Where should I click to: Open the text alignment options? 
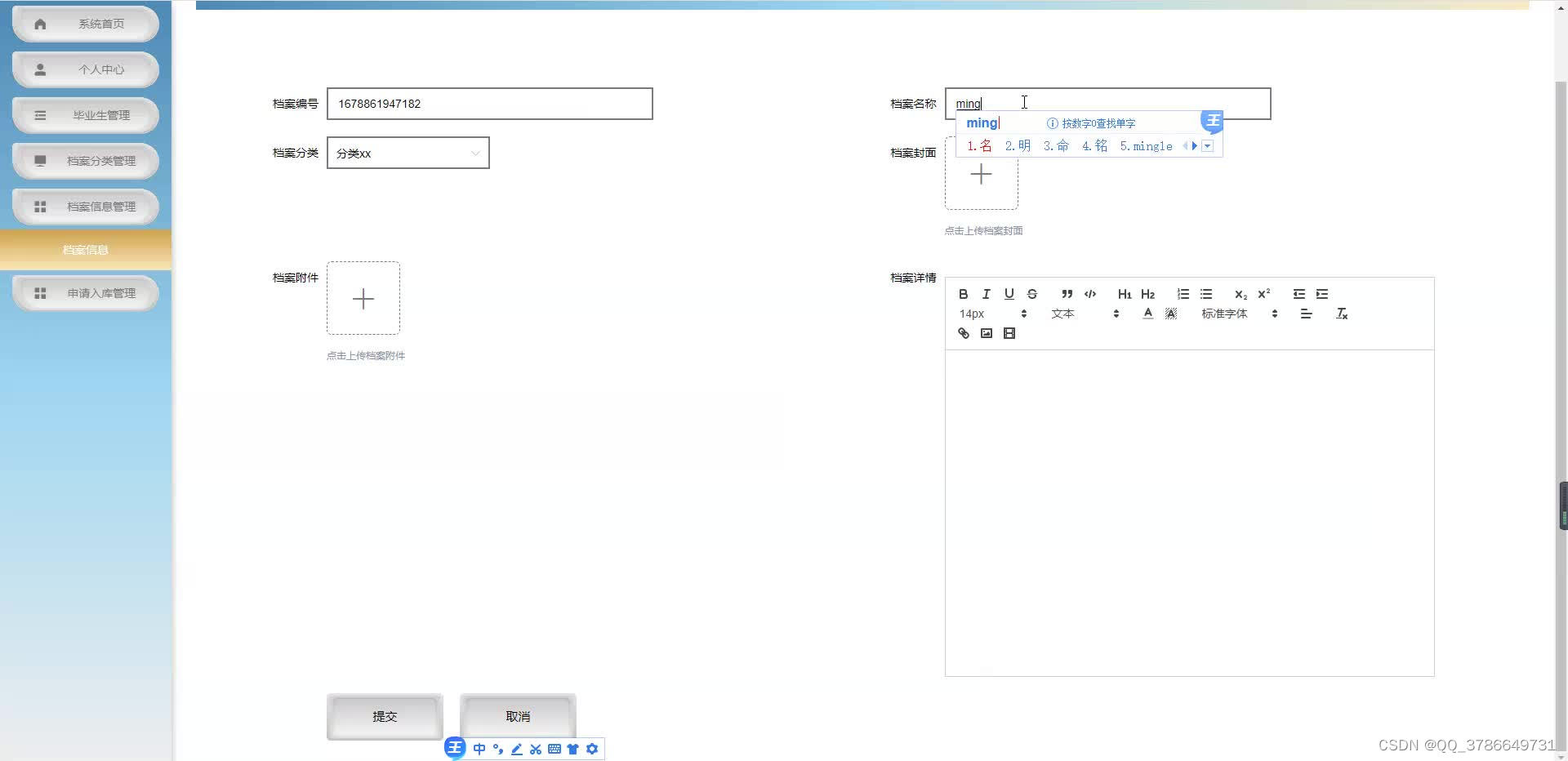point(1307,314)
